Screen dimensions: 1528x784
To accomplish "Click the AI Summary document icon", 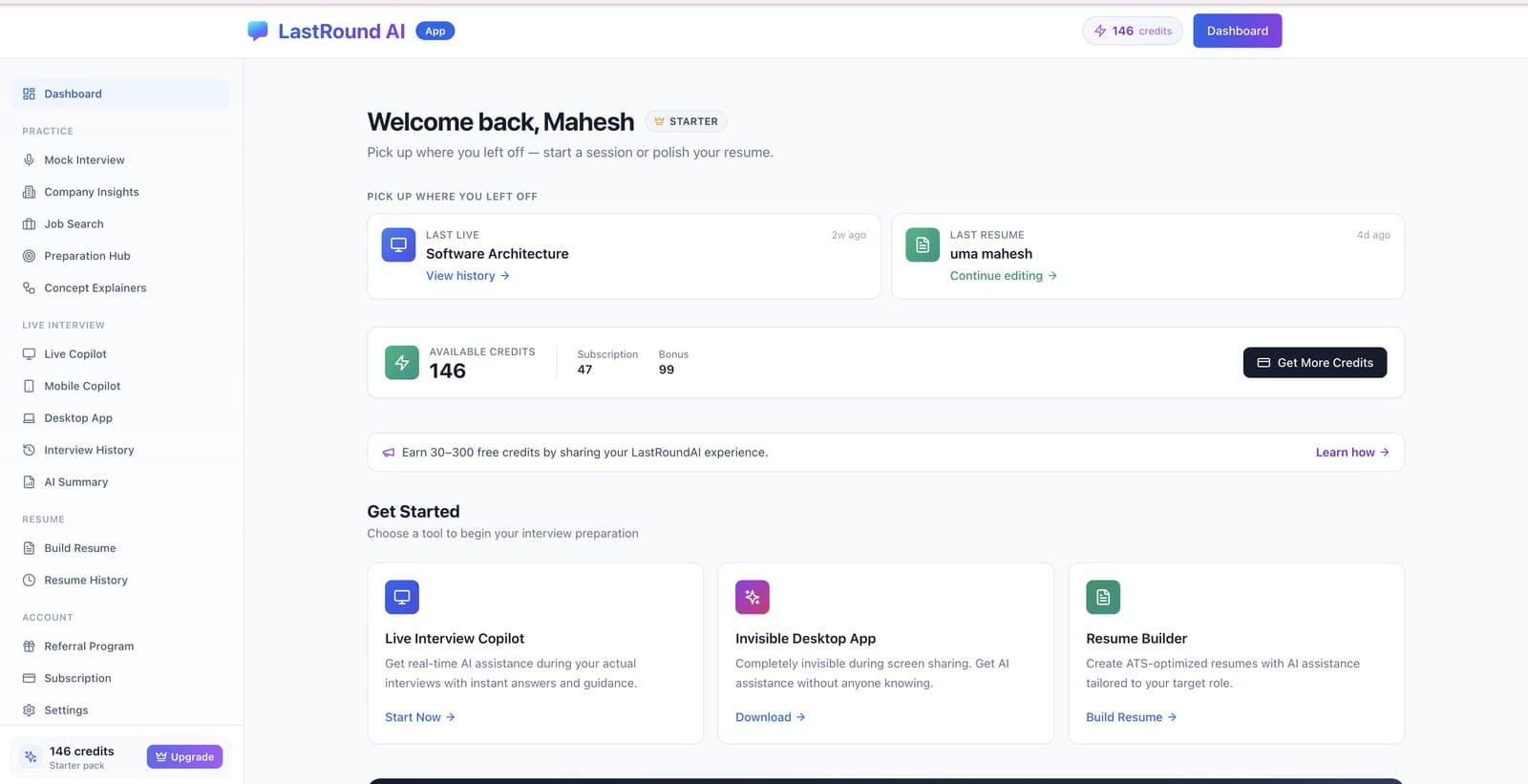I will pos(29,482).
